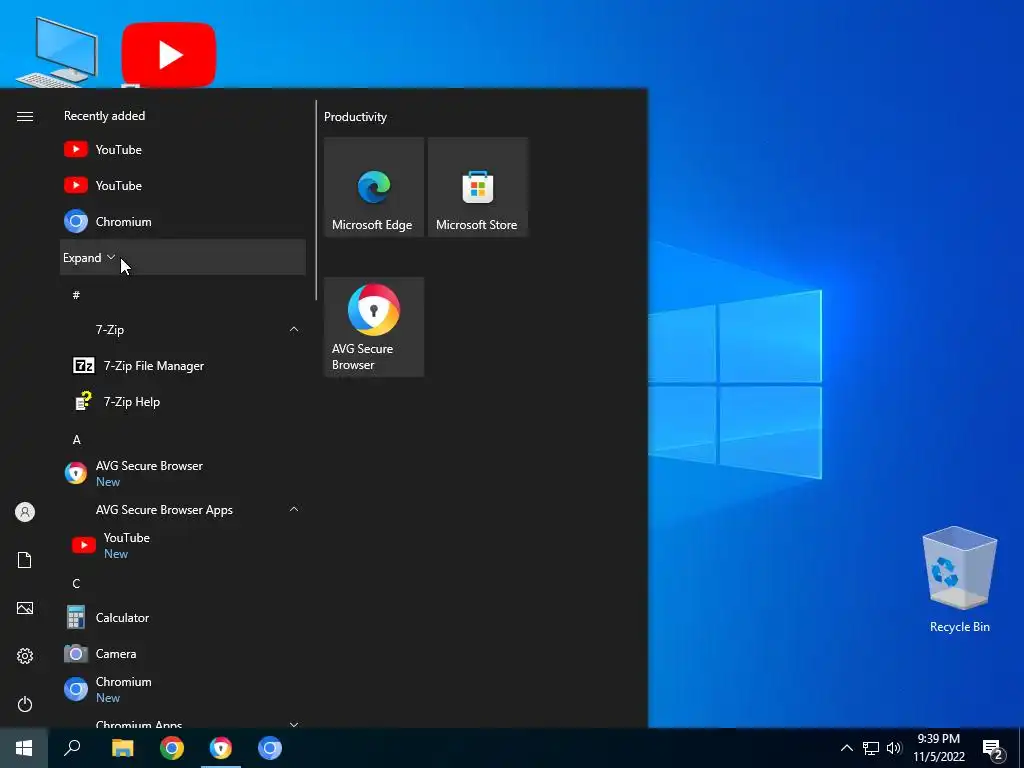This screenshot has height=768, width=1024.
Task: Collapse the 7-Zip folder
Action: click(183, 330)
